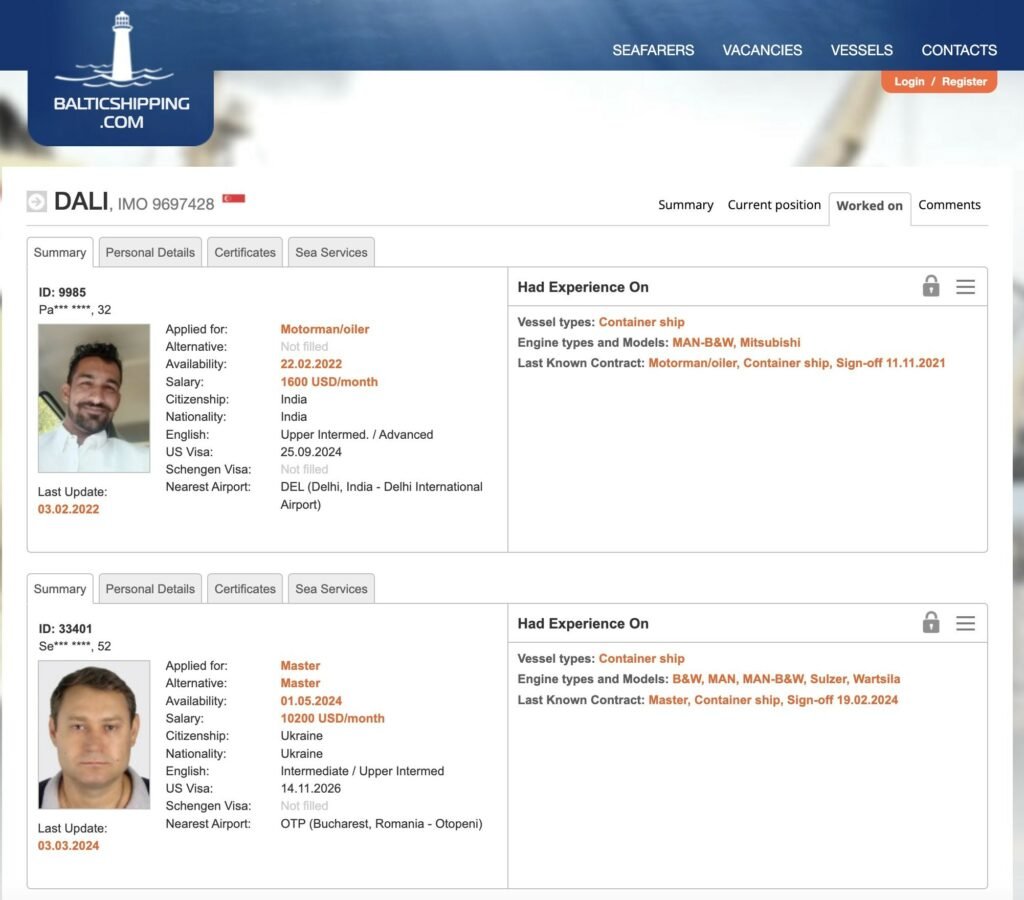Screen dimensions: 1024x900
Task: Click the 10200 USD/month salary value
Action: coord(332,718)
